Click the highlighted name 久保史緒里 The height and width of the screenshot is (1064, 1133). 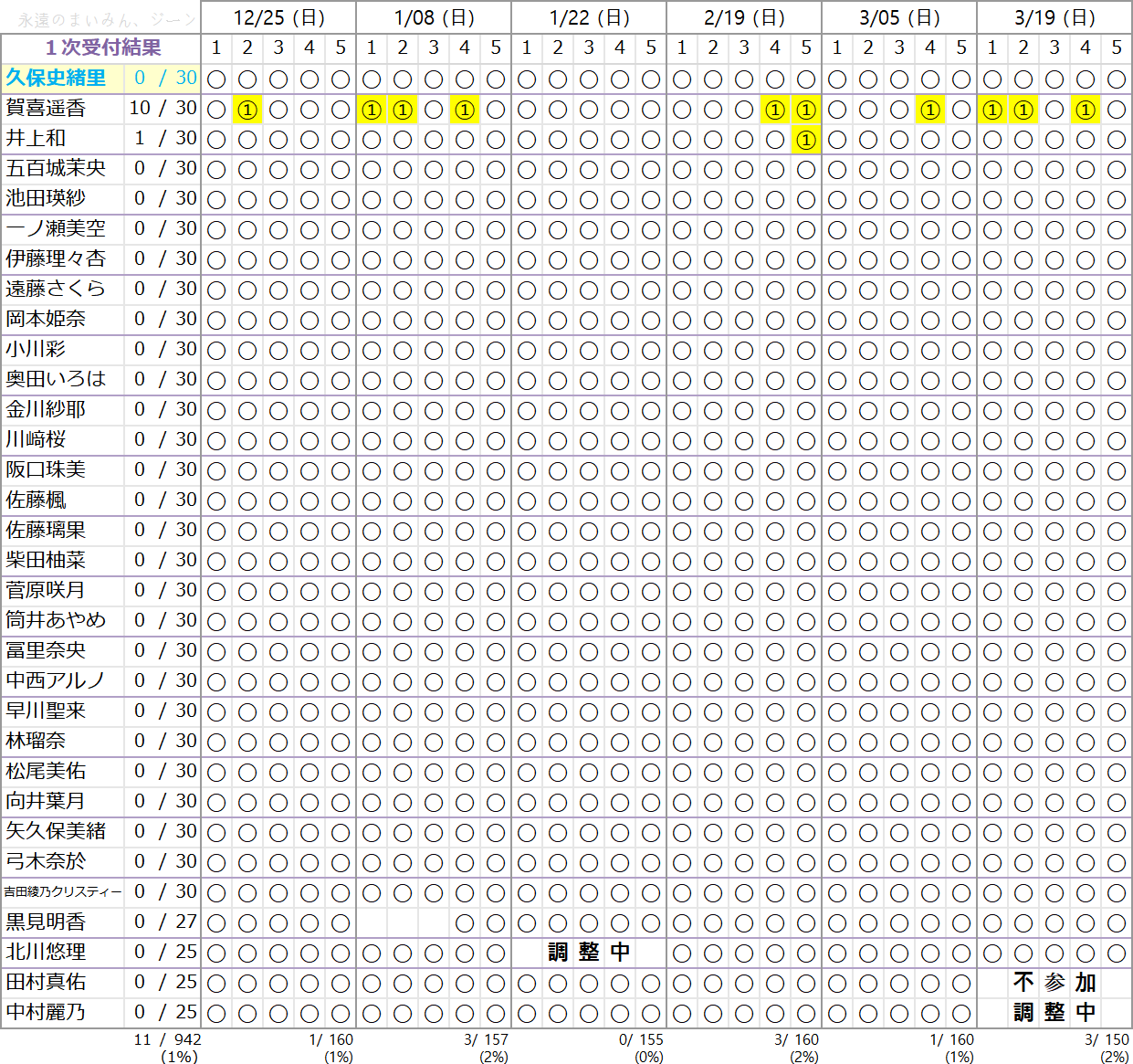tap(56, 78)
